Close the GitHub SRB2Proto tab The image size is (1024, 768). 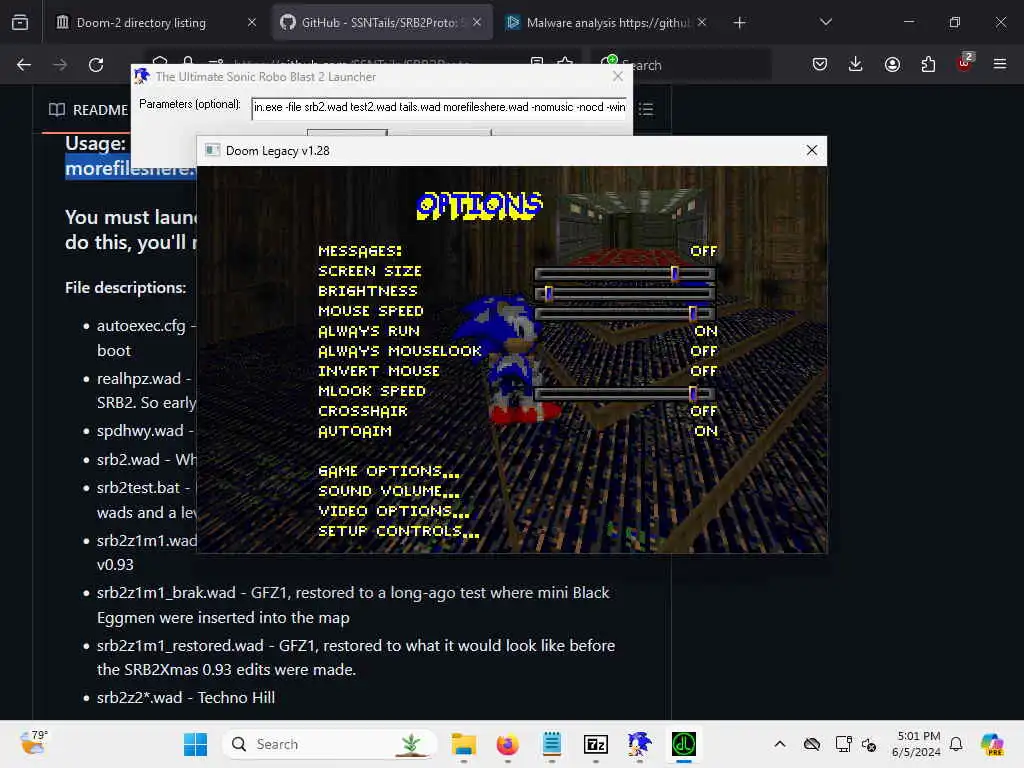[477, 22]
